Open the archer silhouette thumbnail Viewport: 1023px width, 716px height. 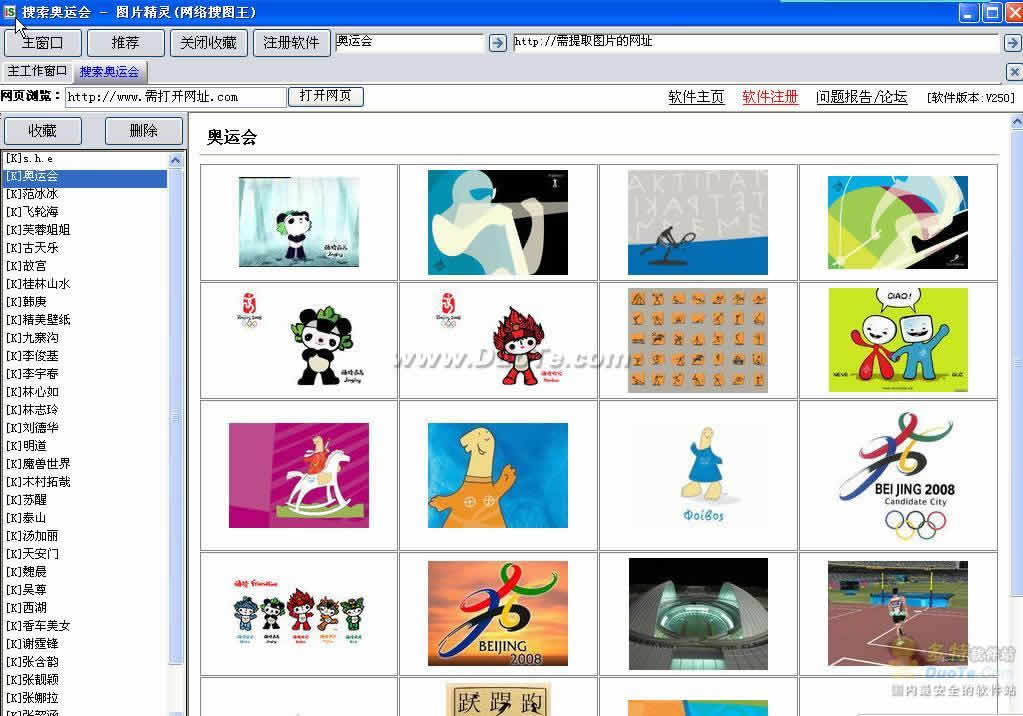click(x=498, y=223)
